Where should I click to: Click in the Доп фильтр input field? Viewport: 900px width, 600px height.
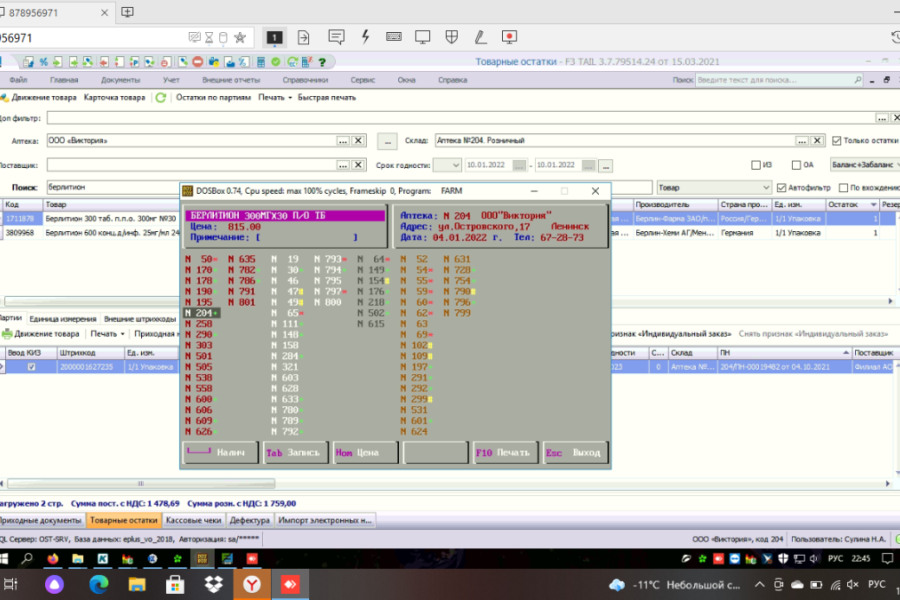[x=461, y=118]
